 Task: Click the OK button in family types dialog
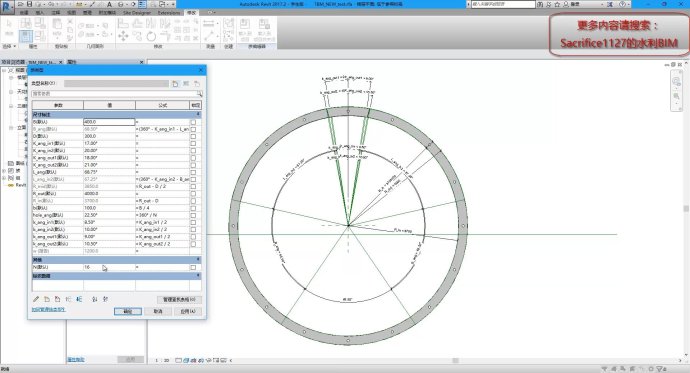click(x=128, y=311)
